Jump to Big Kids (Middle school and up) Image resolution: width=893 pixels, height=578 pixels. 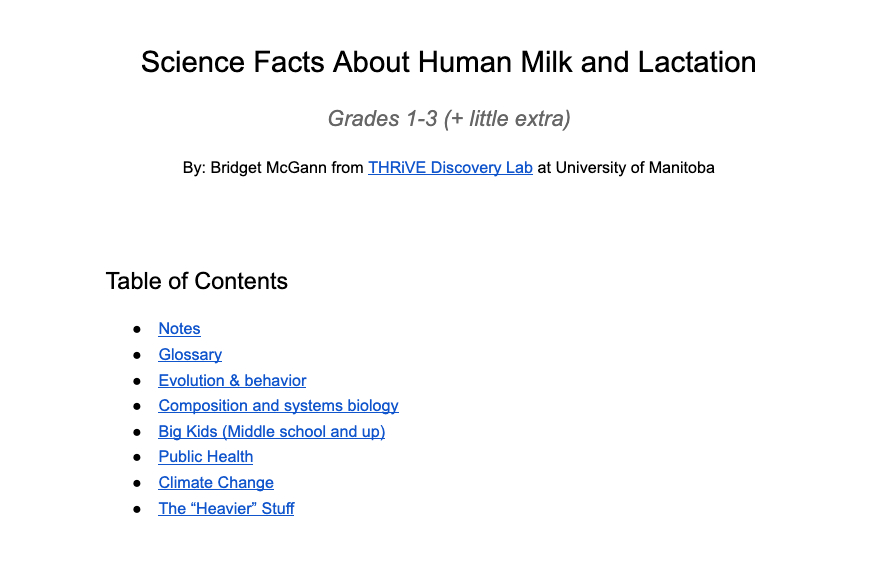click(271, 432)
